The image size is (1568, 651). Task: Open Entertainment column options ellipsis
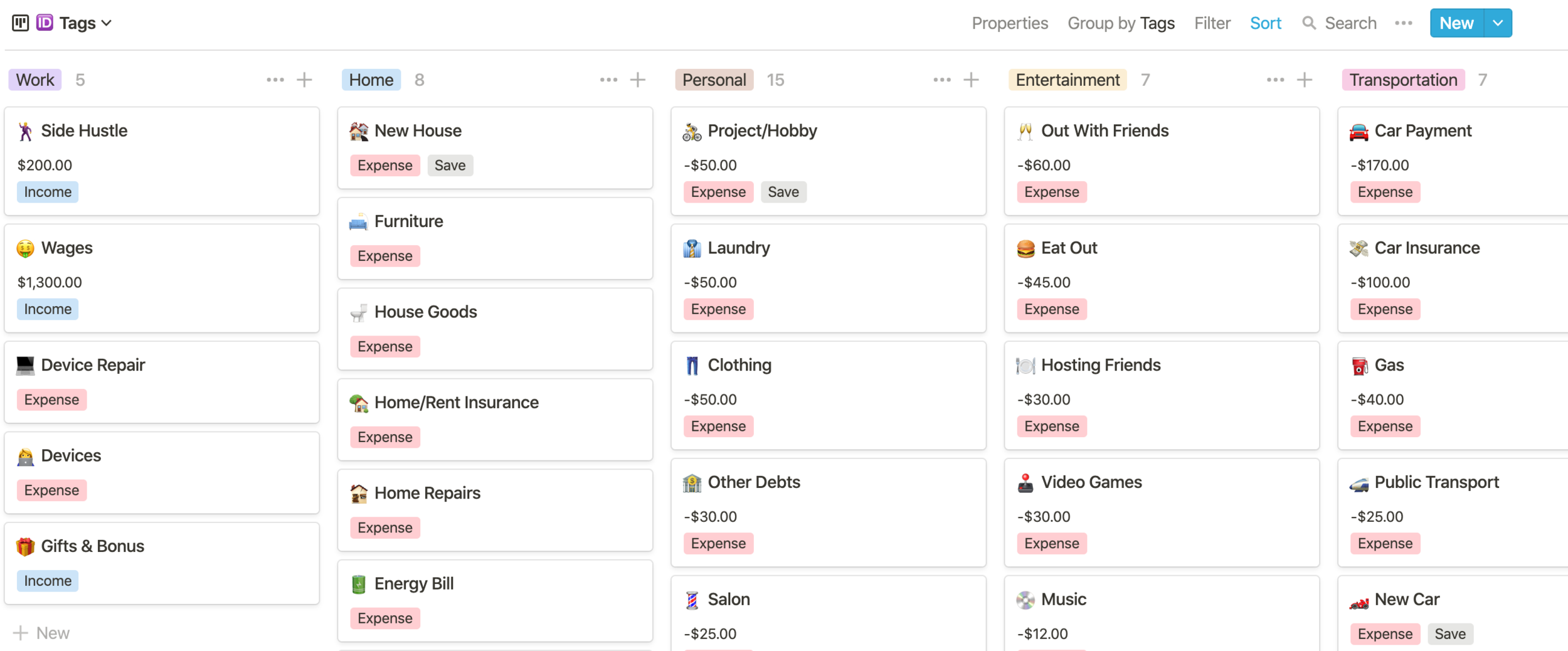tap(1275, 80)
